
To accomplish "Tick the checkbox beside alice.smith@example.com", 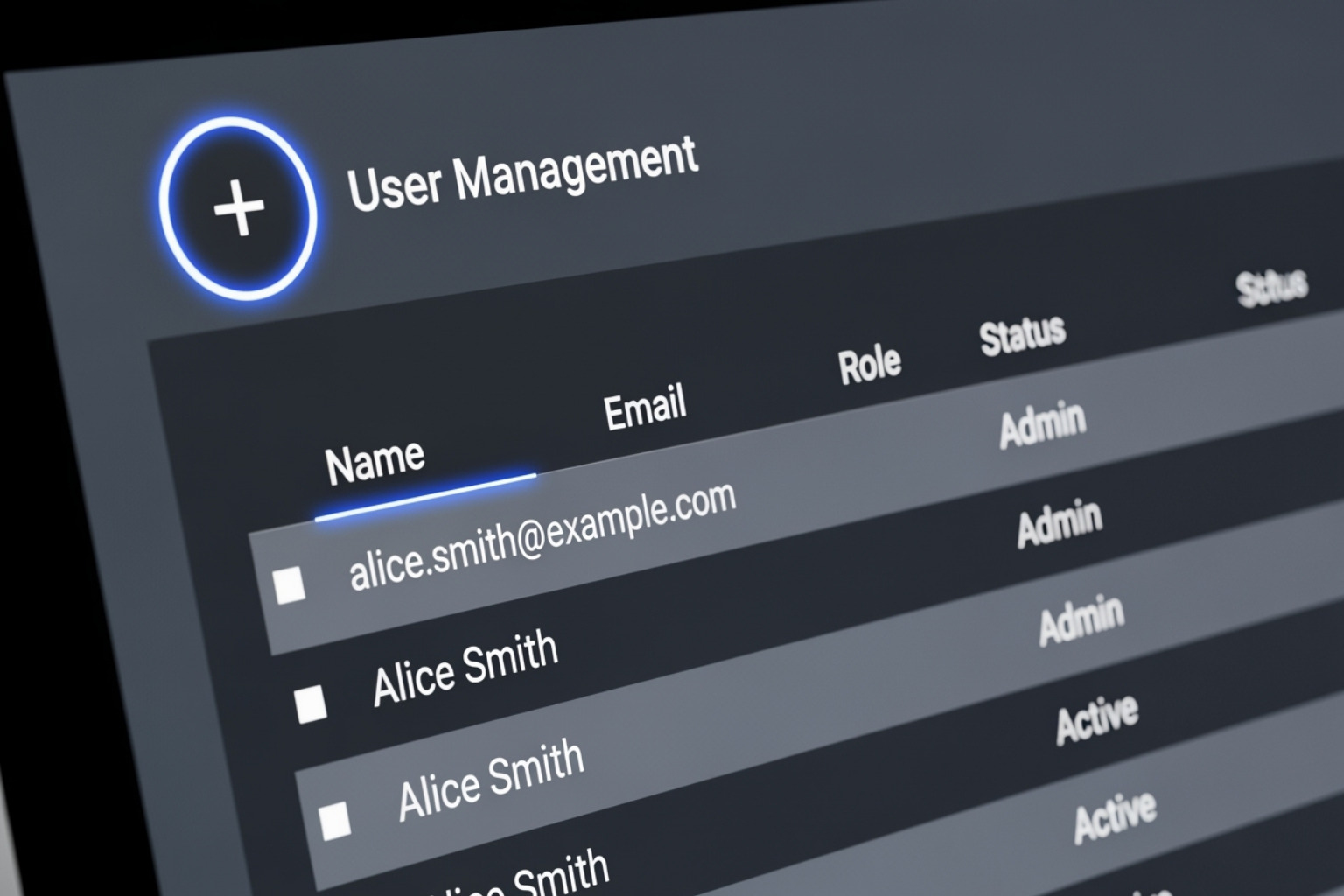I will pos(290,584).
